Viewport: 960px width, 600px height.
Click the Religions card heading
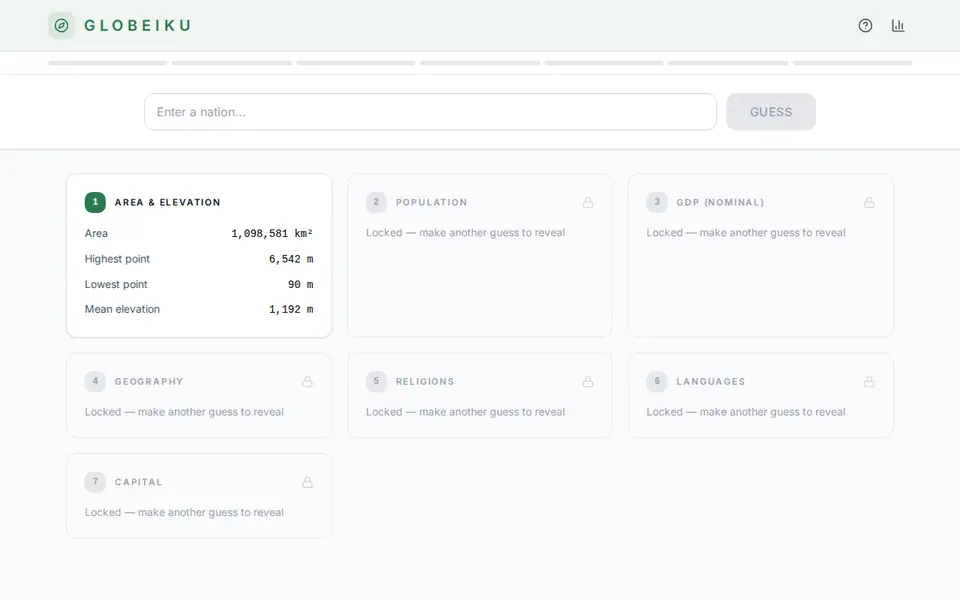pyautogui.click(x=425, y=382)
